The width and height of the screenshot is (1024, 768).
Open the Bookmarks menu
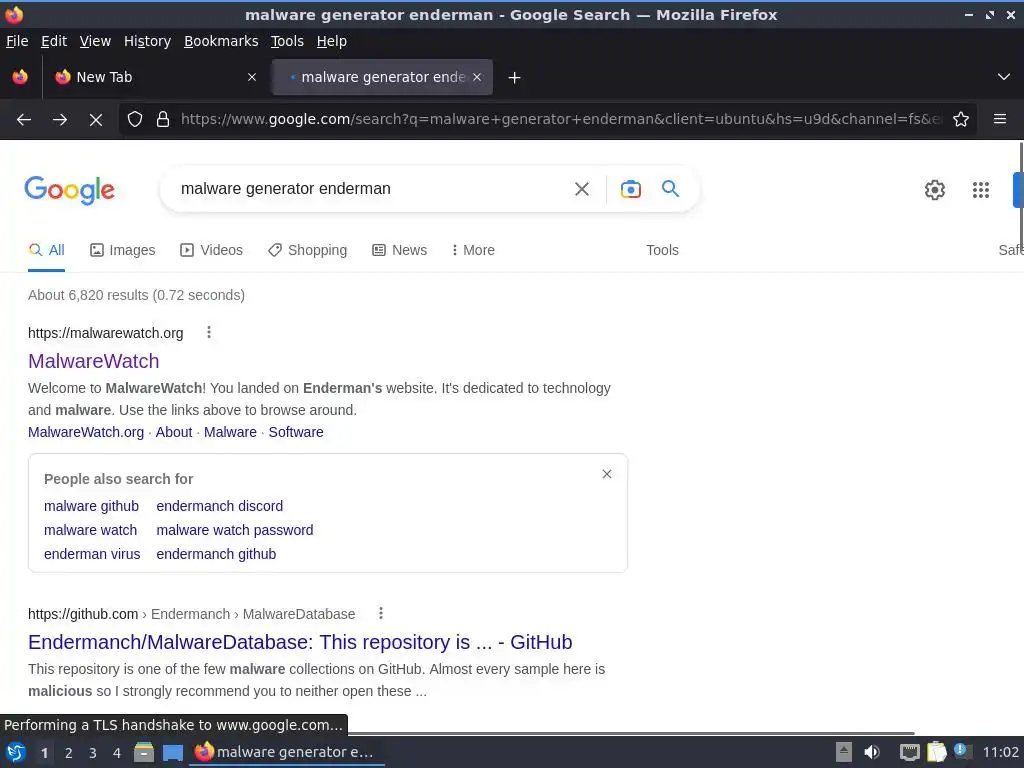point(221,41)
